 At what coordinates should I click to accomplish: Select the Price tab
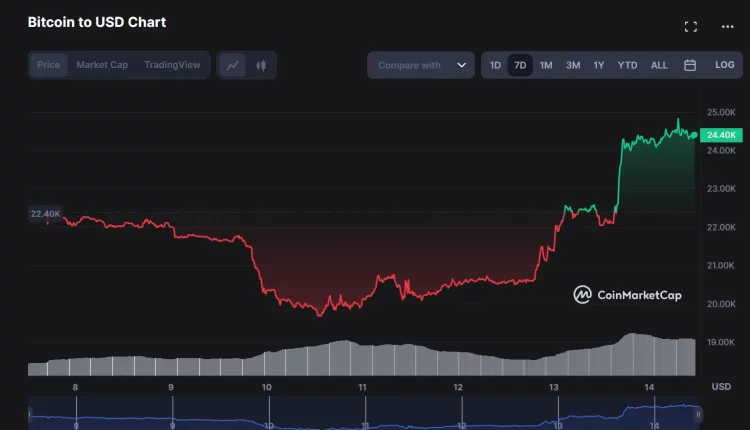tap(48, 65)
